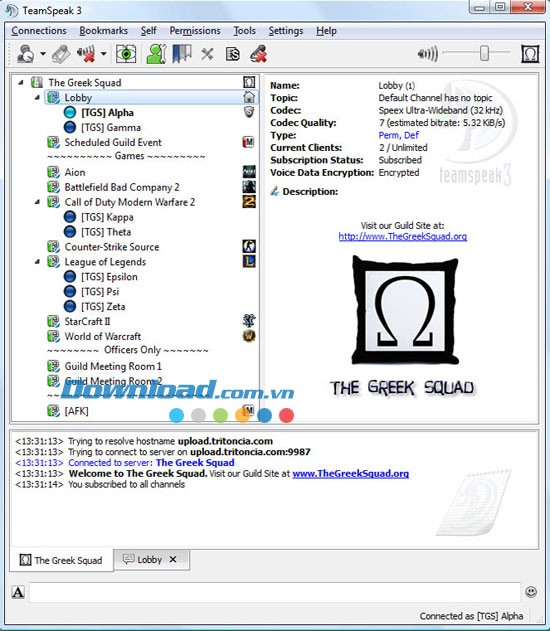Screen dimensions: 550x631
Task: Select user [TGS] Epsilon
Action: pos(109,277)
